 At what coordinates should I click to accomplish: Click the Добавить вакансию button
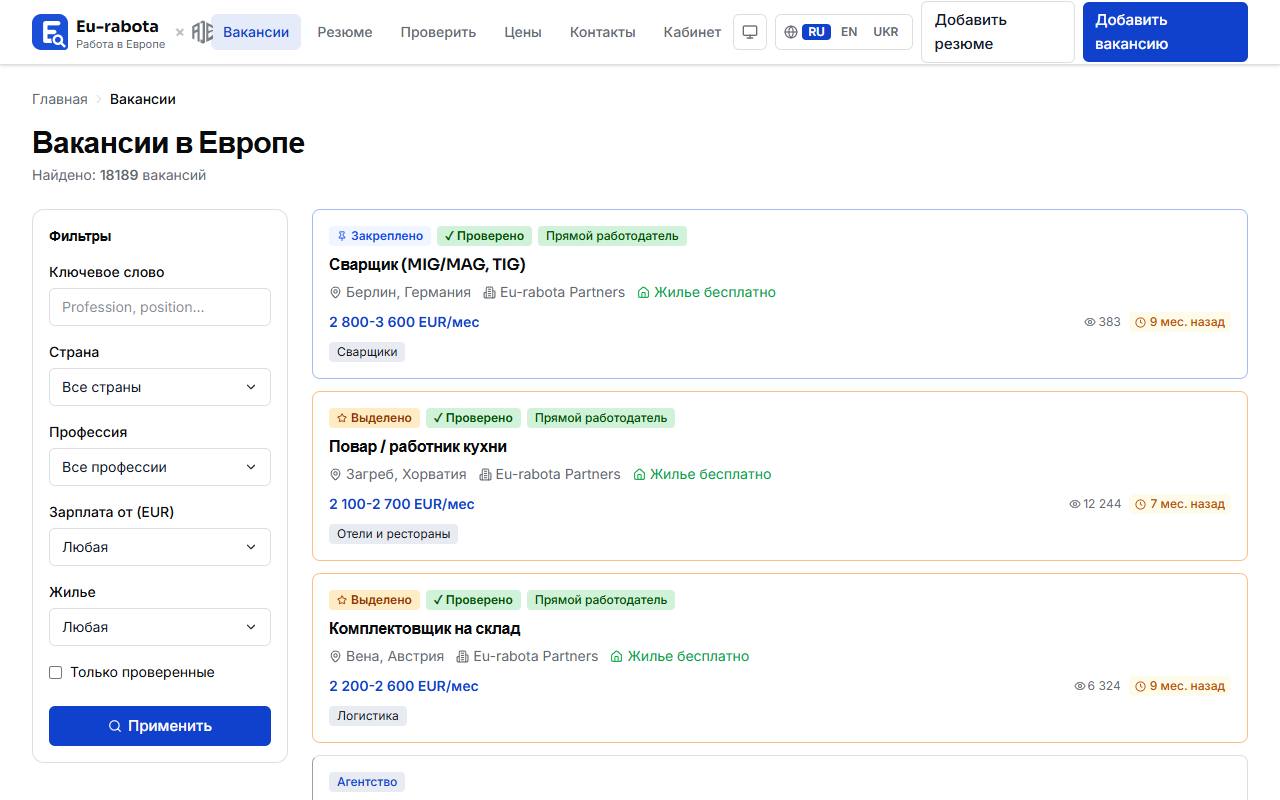click(1165, 32)
